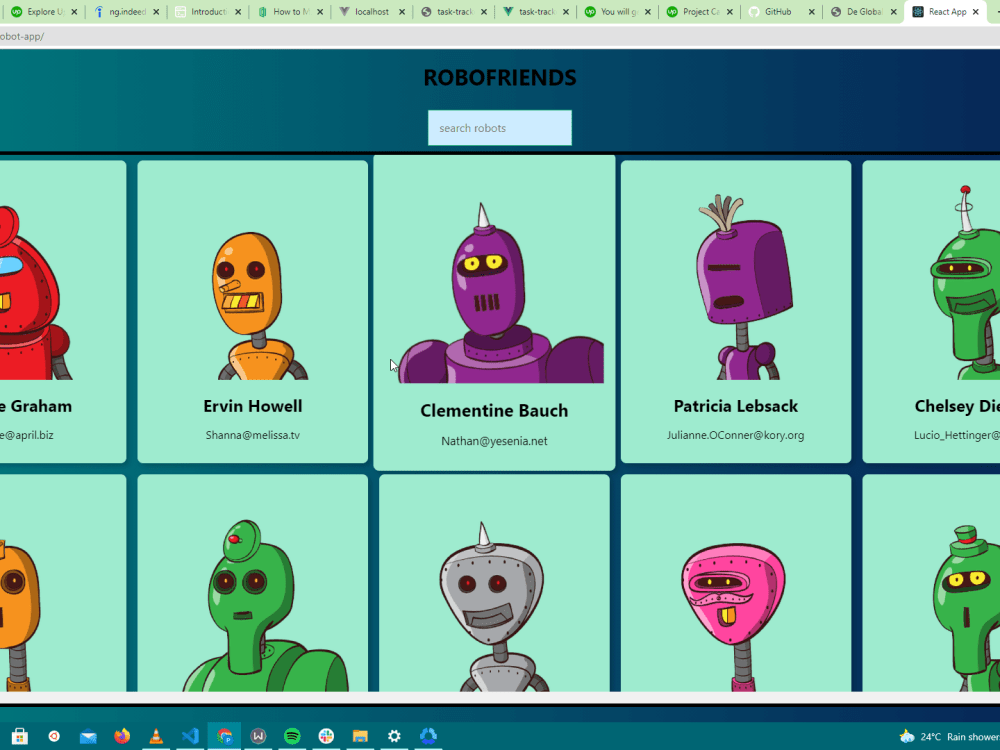Open the blue recycle-arrows taskbar app
Screen dimensions: 1000x750
tap(429, 736)
